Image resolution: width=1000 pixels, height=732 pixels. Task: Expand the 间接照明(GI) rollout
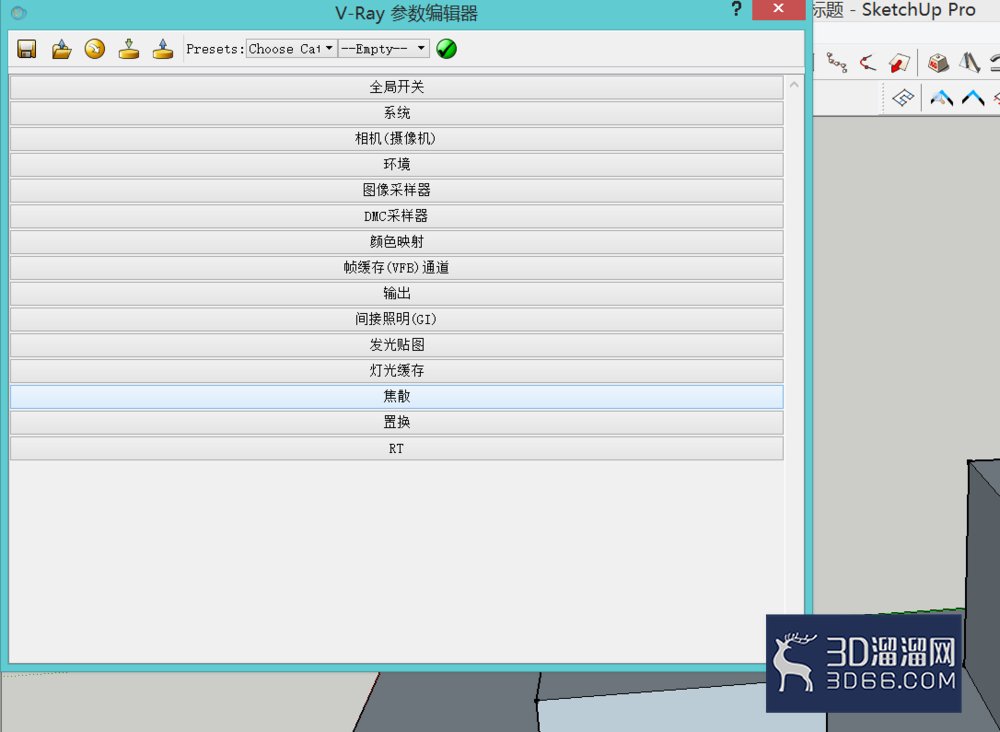point(397,319)
